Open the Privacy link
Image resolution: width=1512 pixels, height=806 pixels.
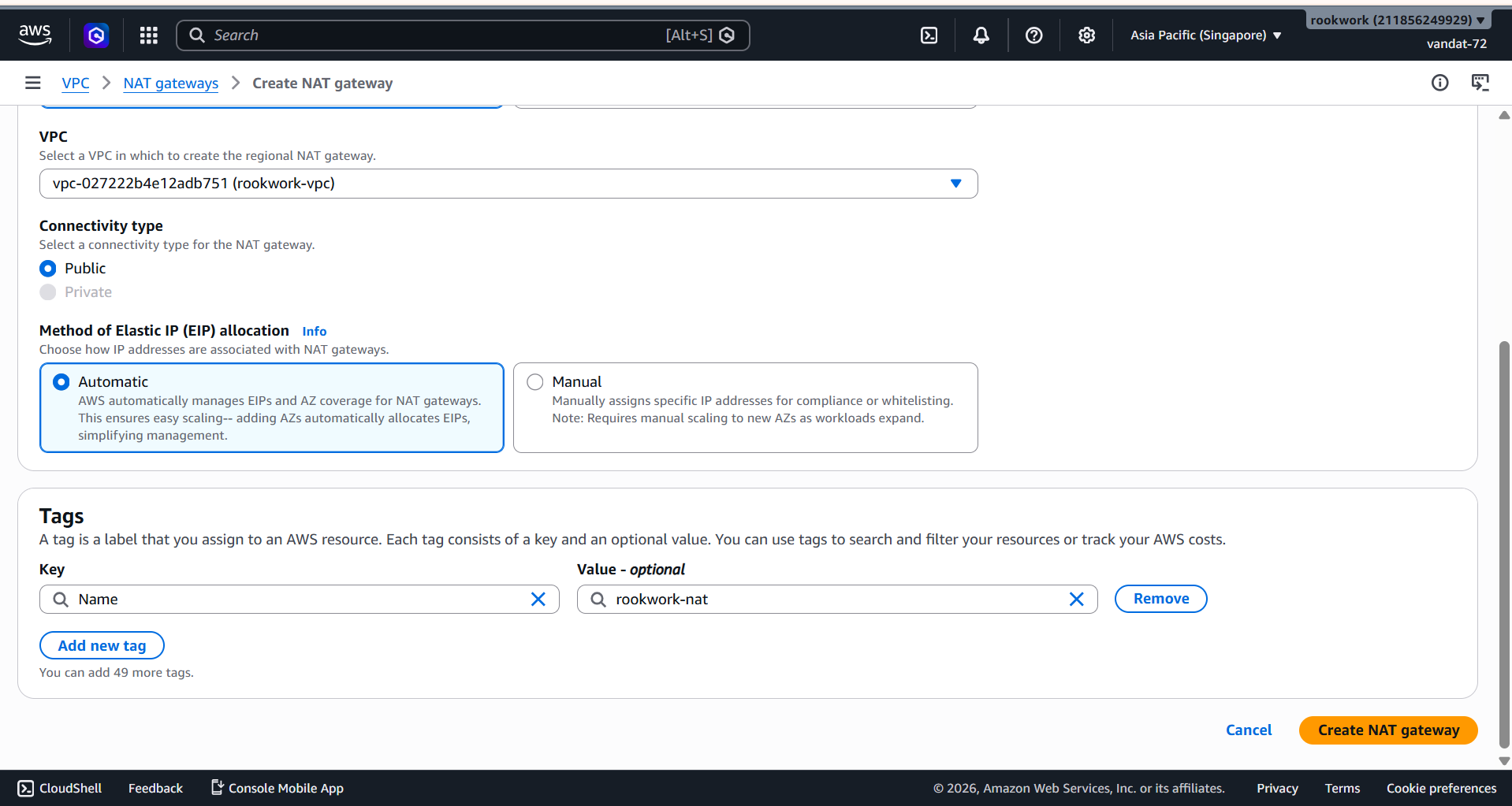coord(1277,788)
